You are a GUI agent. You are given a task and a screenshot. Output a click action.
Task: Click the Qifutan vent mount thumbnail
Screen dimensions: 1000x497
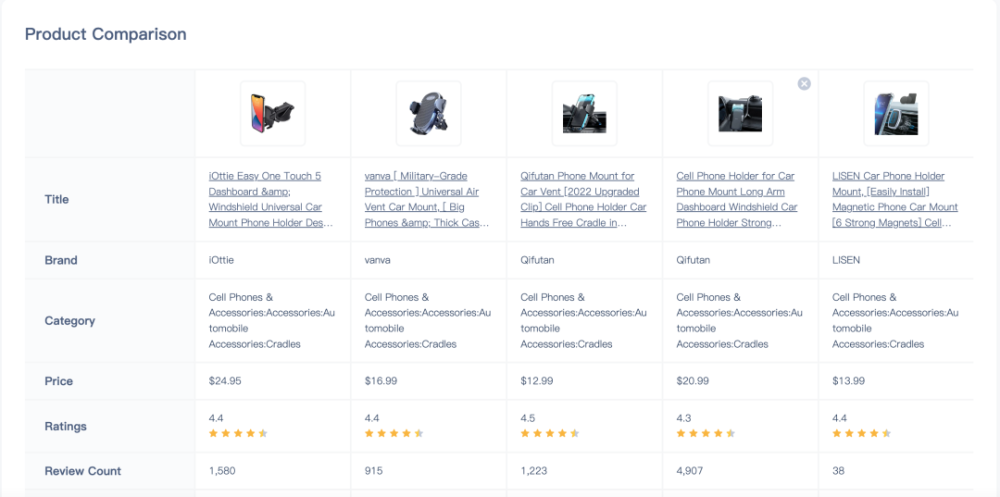(x=584, y=114)
